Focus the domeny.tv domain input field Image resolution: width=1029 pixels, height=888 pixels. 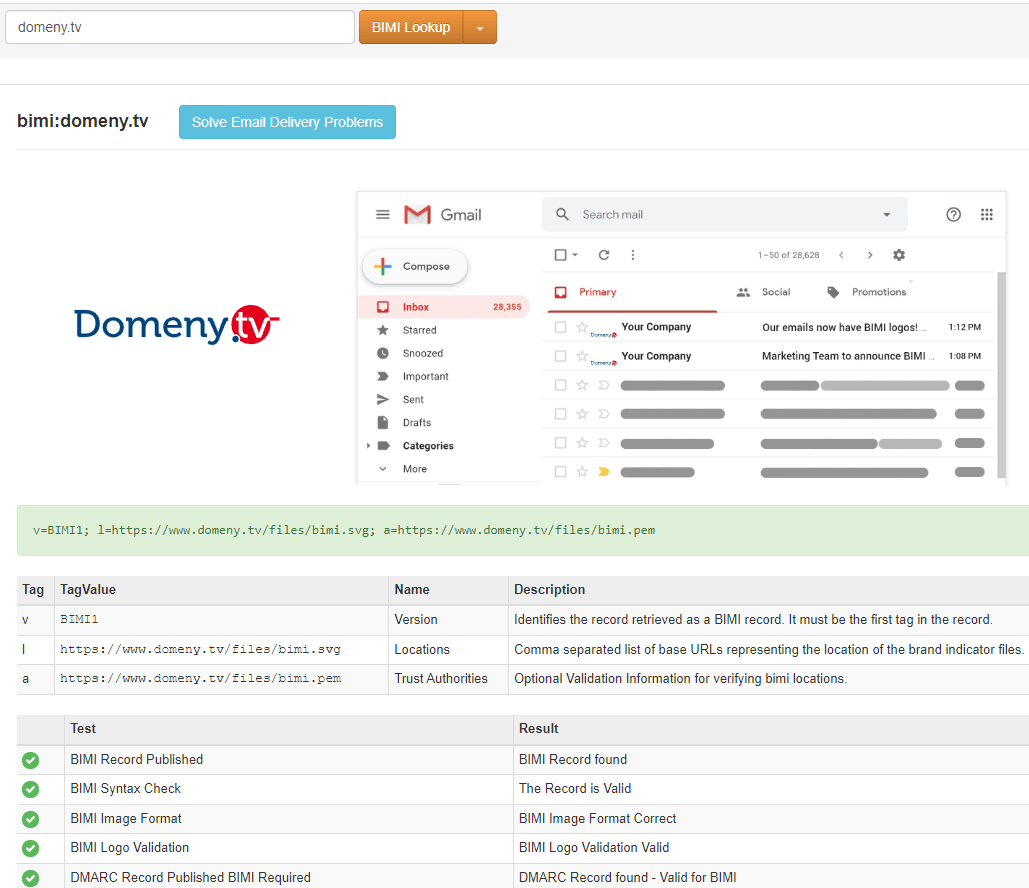click(180, 28)
